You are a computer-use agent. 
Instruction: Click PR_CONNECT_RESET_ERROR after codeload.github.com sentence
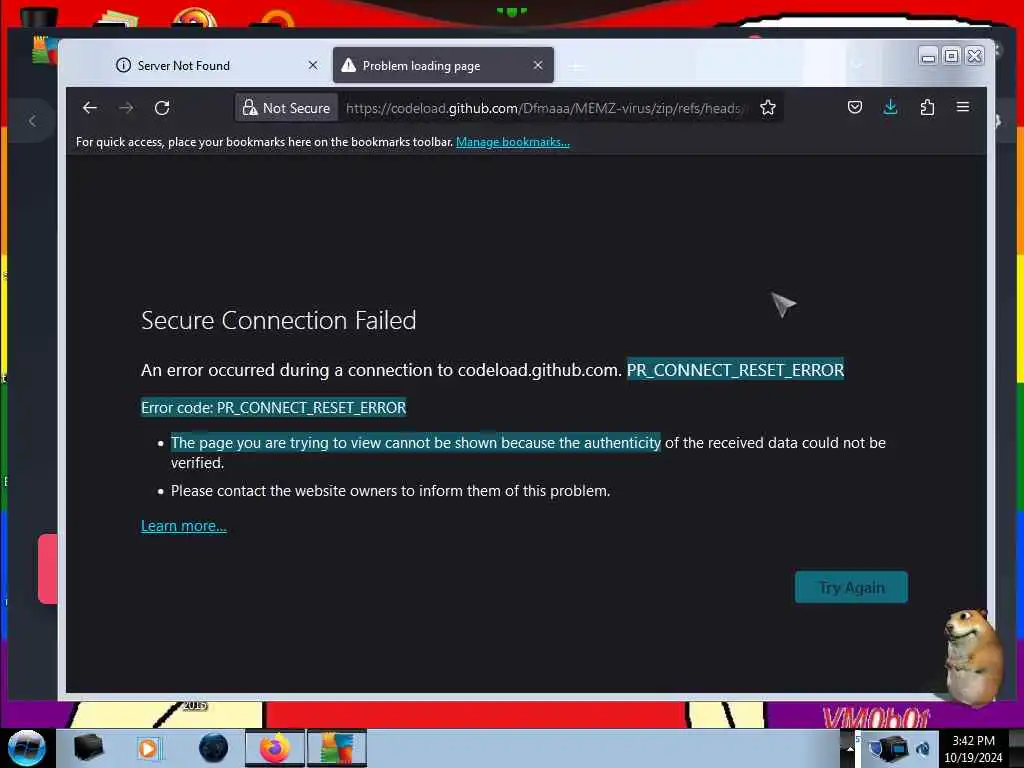[735, 370]
